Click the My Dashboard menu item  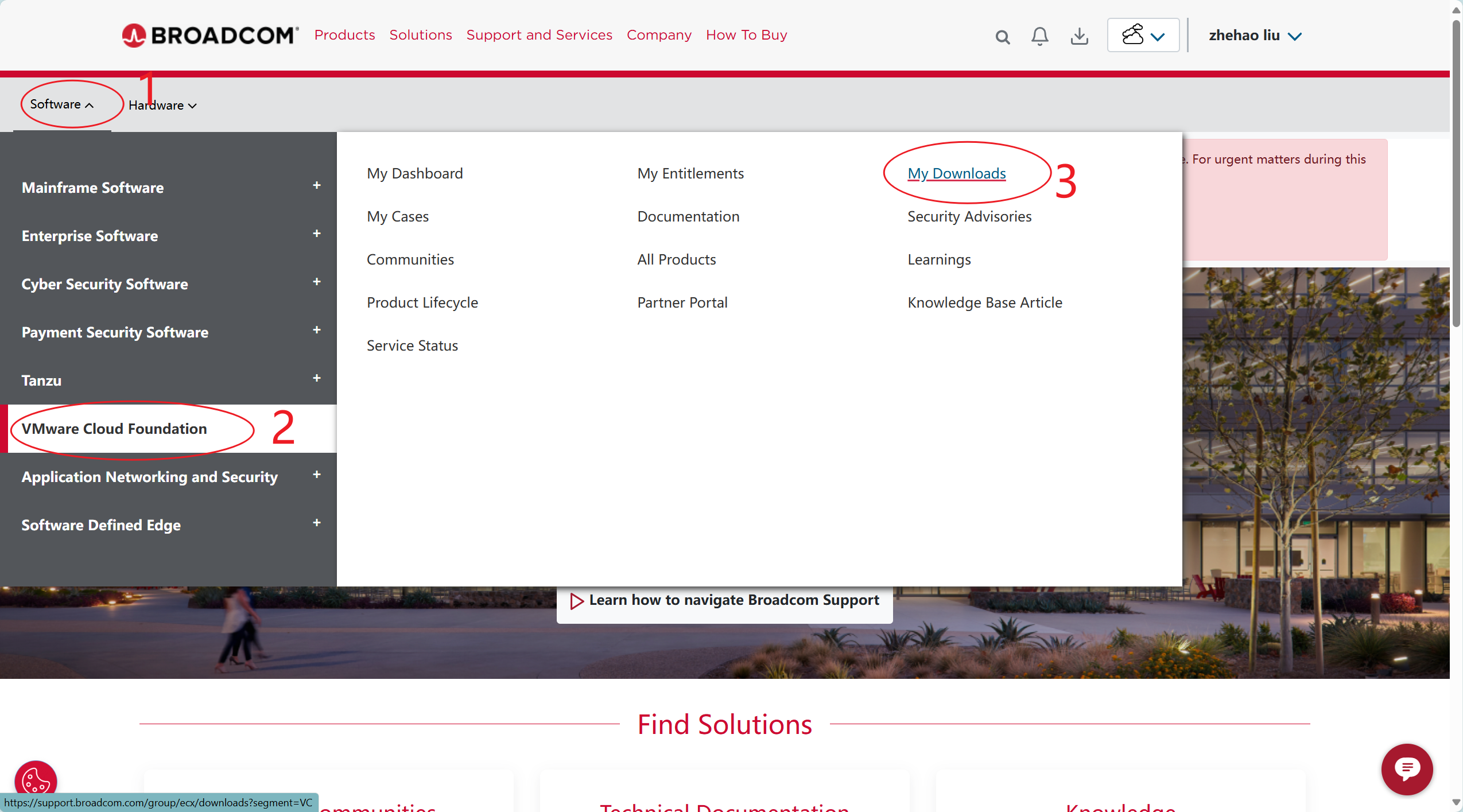(x=416, y=173)
